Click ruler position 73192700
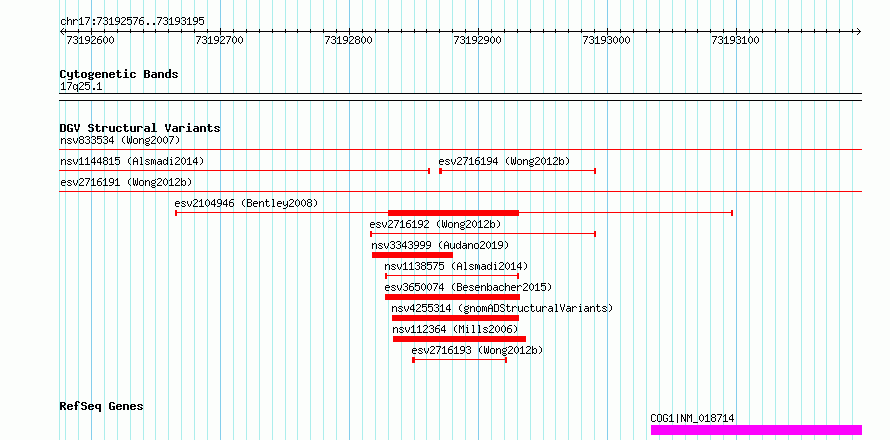 219,40
